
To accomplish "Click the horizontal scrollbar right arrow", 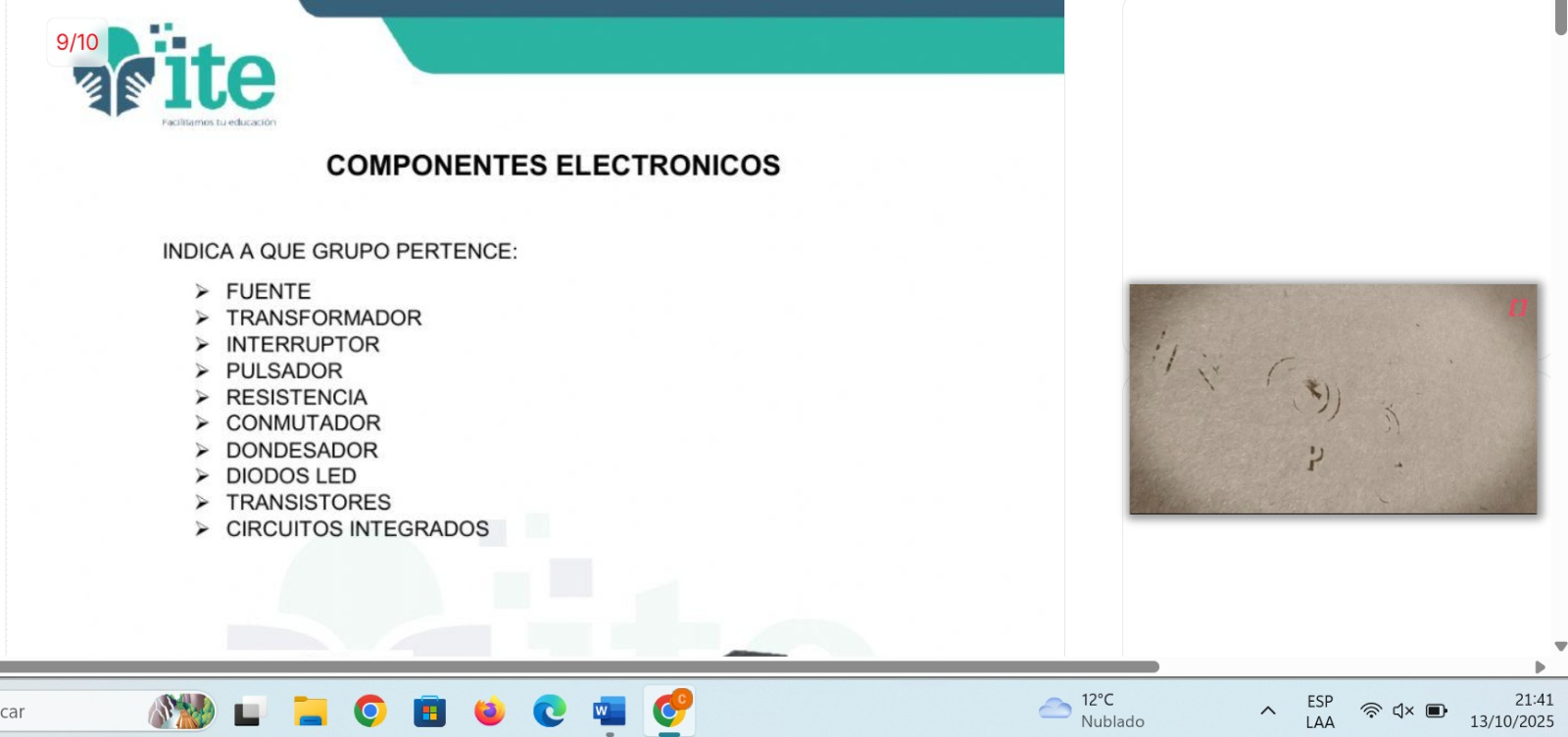I will pos(1540,667).
